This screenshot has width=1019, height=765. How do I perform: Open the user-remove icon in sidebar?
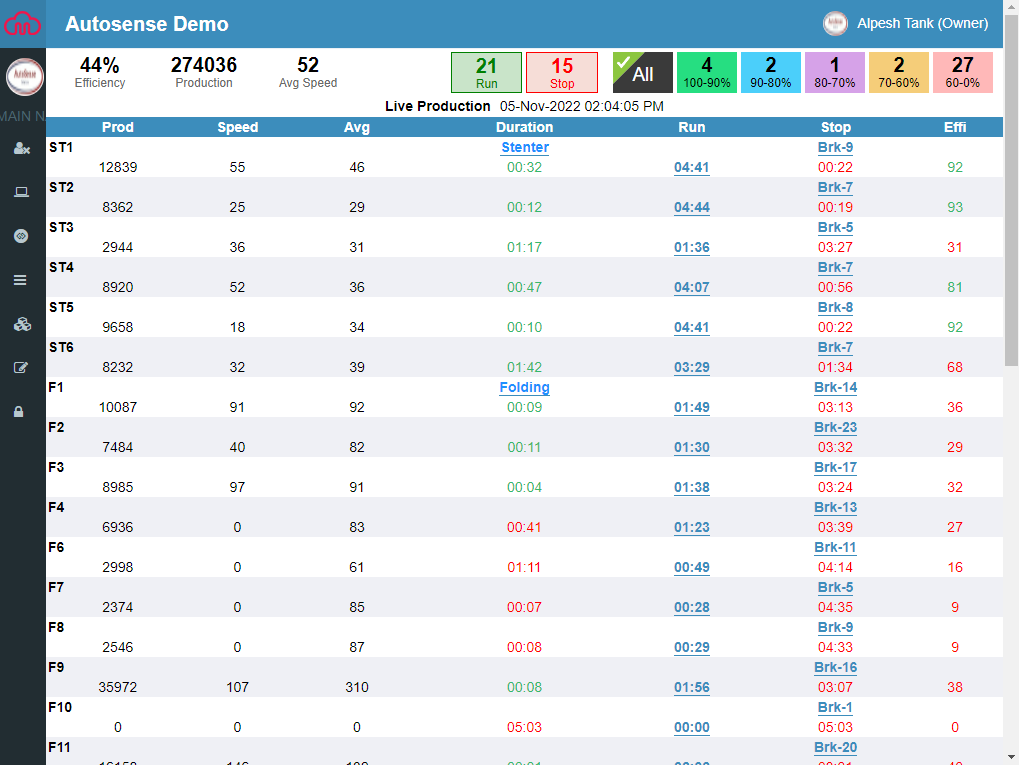tap(21, 149)
